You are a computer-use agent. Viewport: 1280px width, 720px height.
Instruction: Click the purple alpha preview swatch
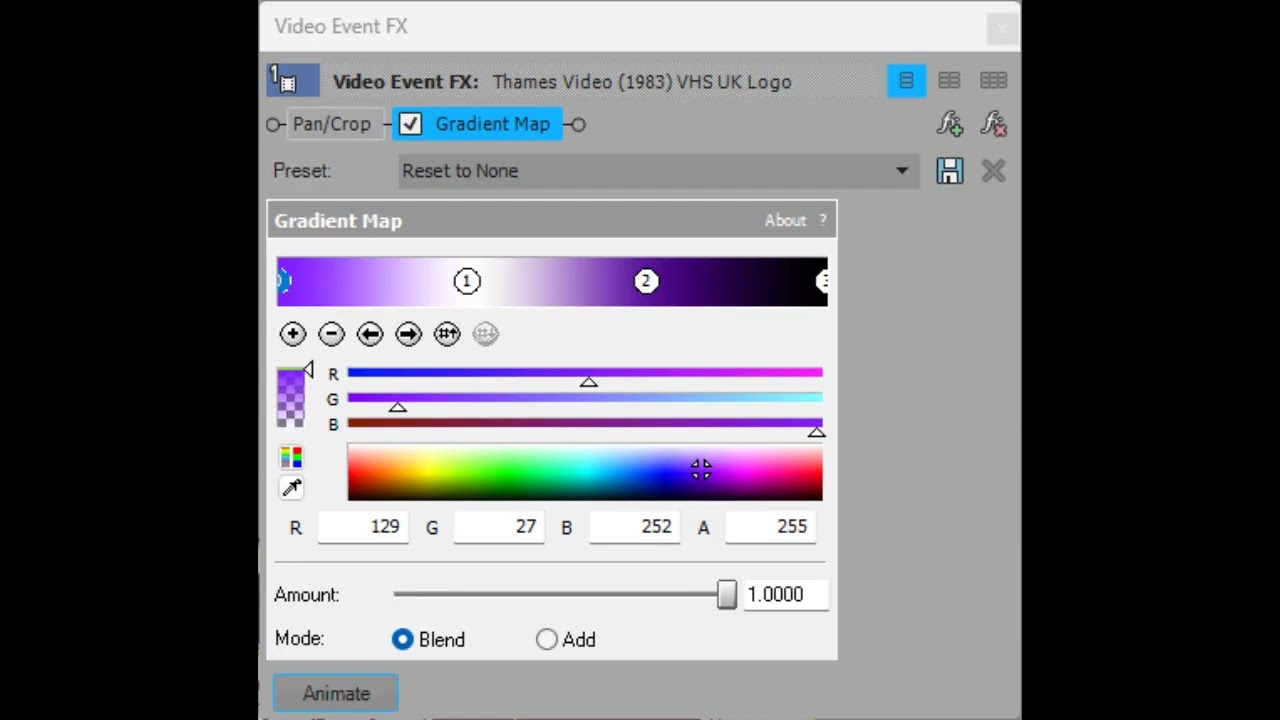point(290,398)
